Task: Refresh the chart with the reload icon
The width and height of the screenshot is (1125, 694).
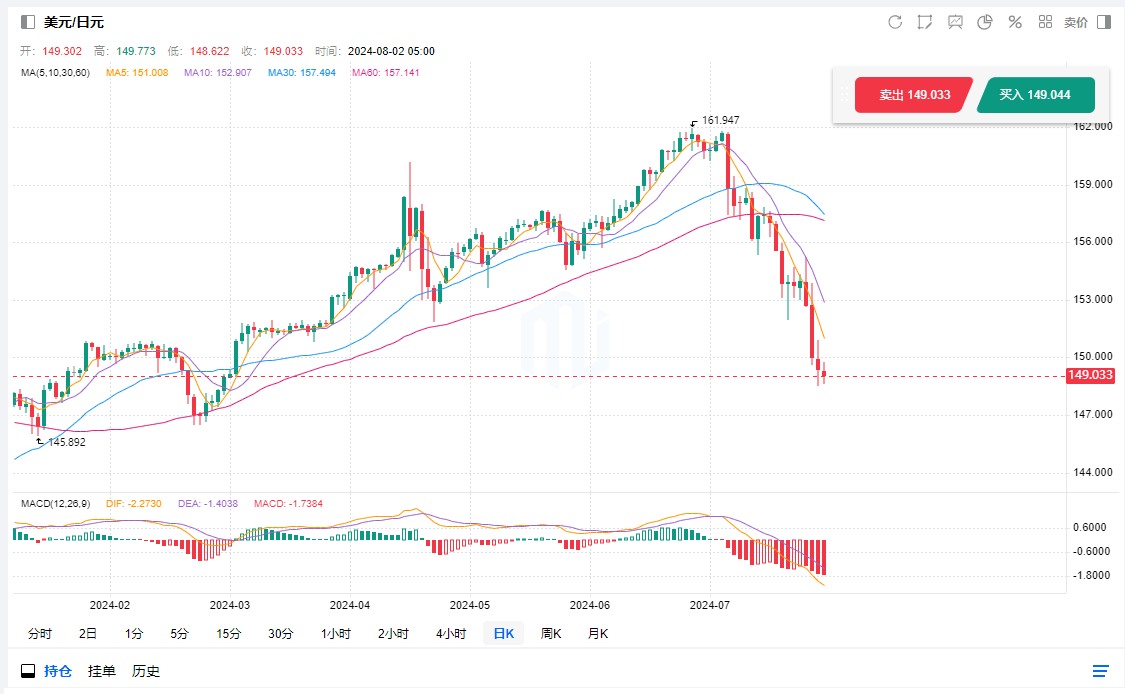Action: click(x=895, y=22)
